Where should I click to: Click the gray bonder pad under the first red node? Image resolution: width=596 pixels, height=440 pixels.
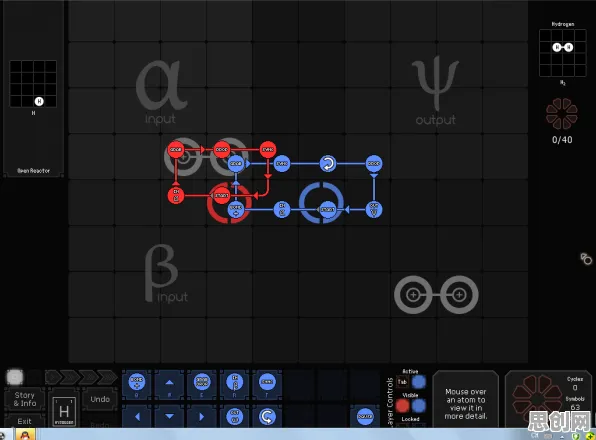183,157
